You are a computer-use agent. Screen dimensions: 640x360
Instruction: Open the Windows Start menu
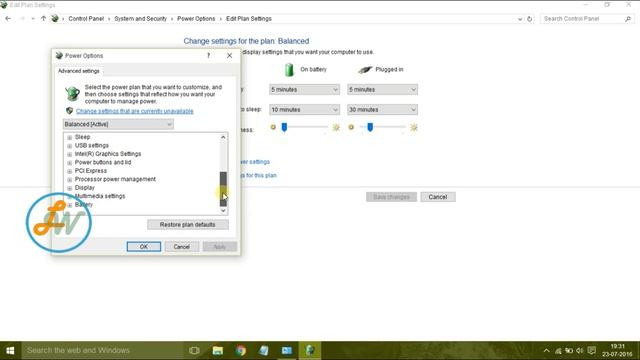point(10,351)
